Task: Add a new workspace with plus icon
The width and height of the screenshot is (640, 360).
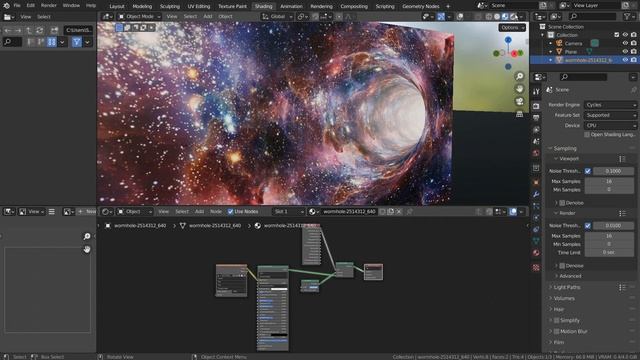Action: [448, 6]
